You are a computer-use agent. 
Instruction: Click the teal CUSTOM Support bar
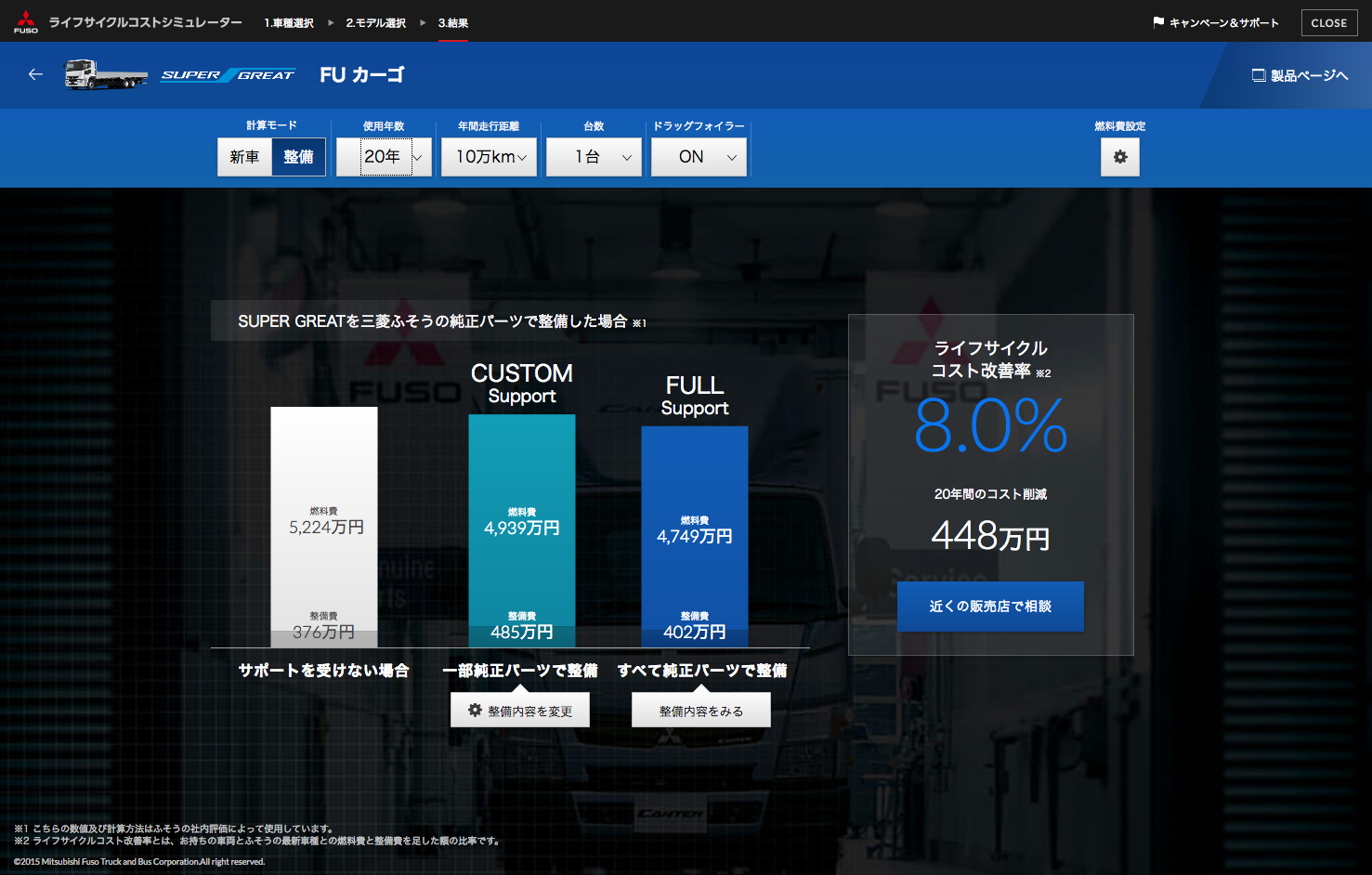click(x=522, y=530)
